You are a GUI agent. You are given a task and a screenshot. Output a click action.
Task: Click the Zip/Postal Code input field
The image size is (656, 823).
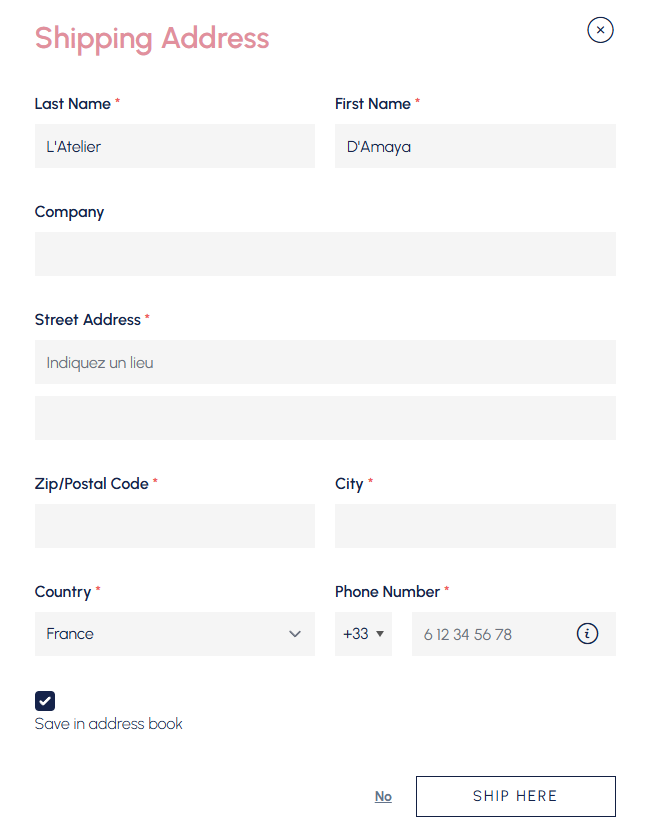(174, 526)
